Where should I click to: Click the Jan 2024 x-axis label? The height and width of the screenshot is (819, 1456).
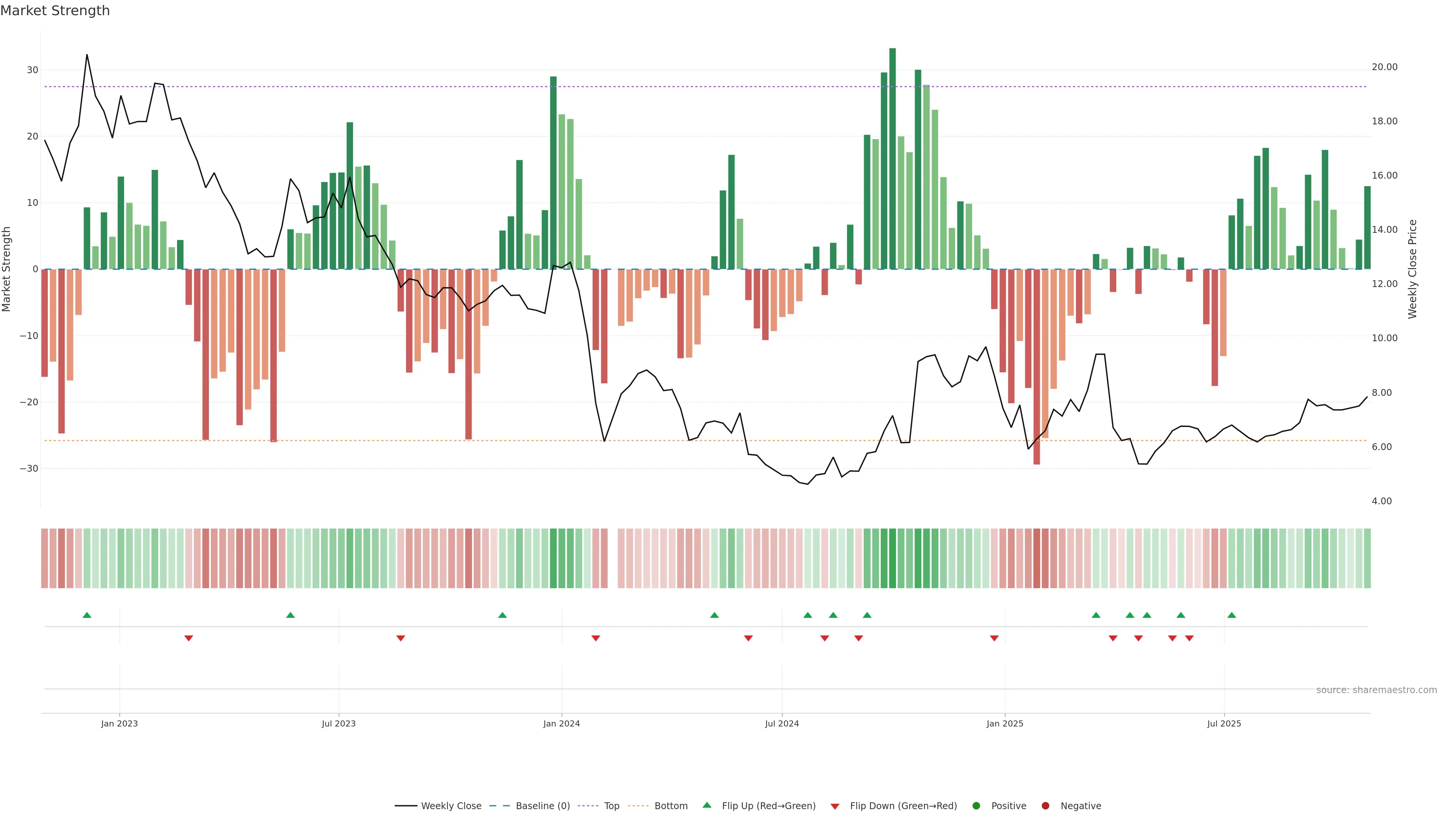coord(561,723)
